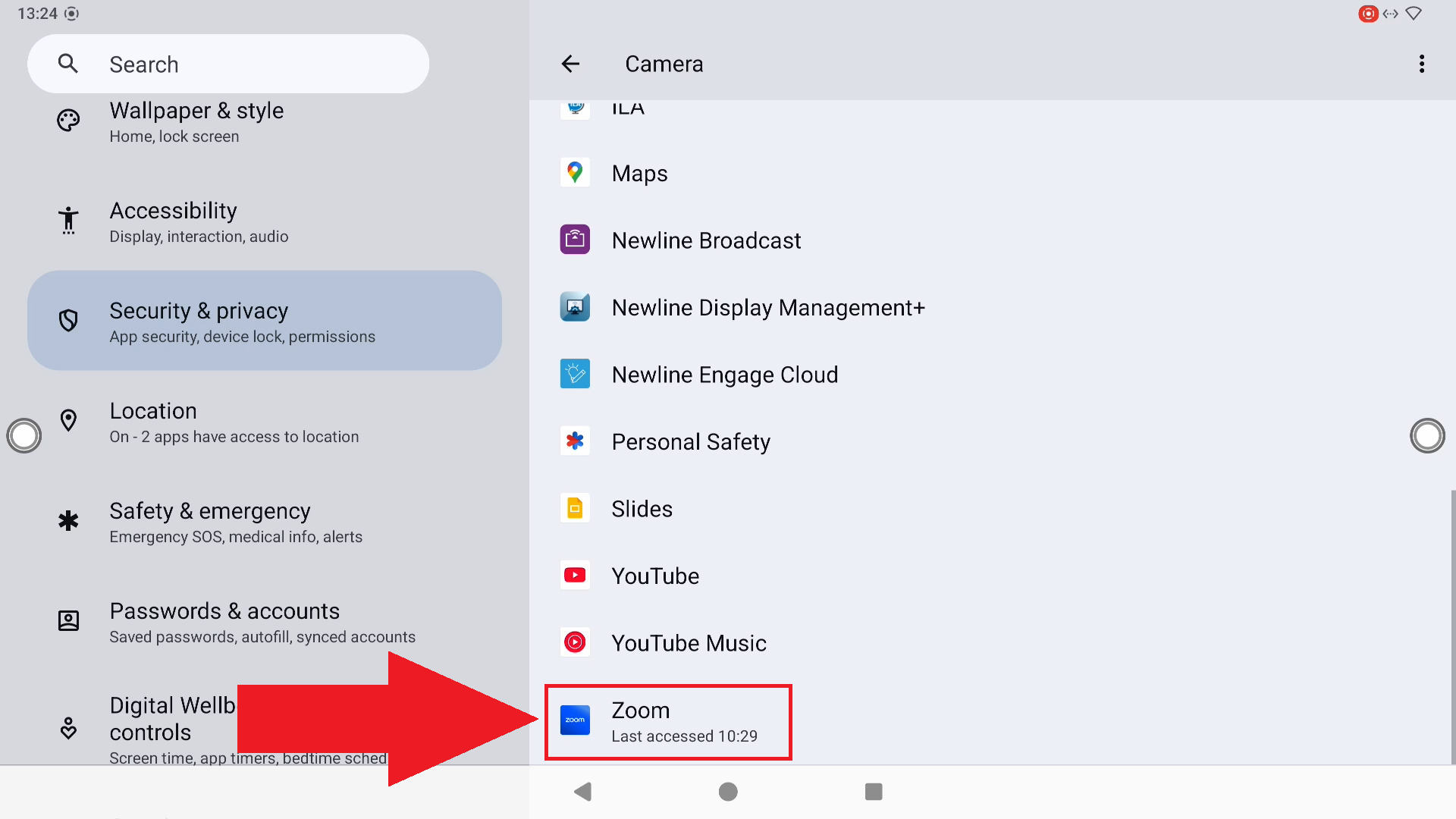
Task: Select Security & privacy settings category
Action: pos(264,321)
